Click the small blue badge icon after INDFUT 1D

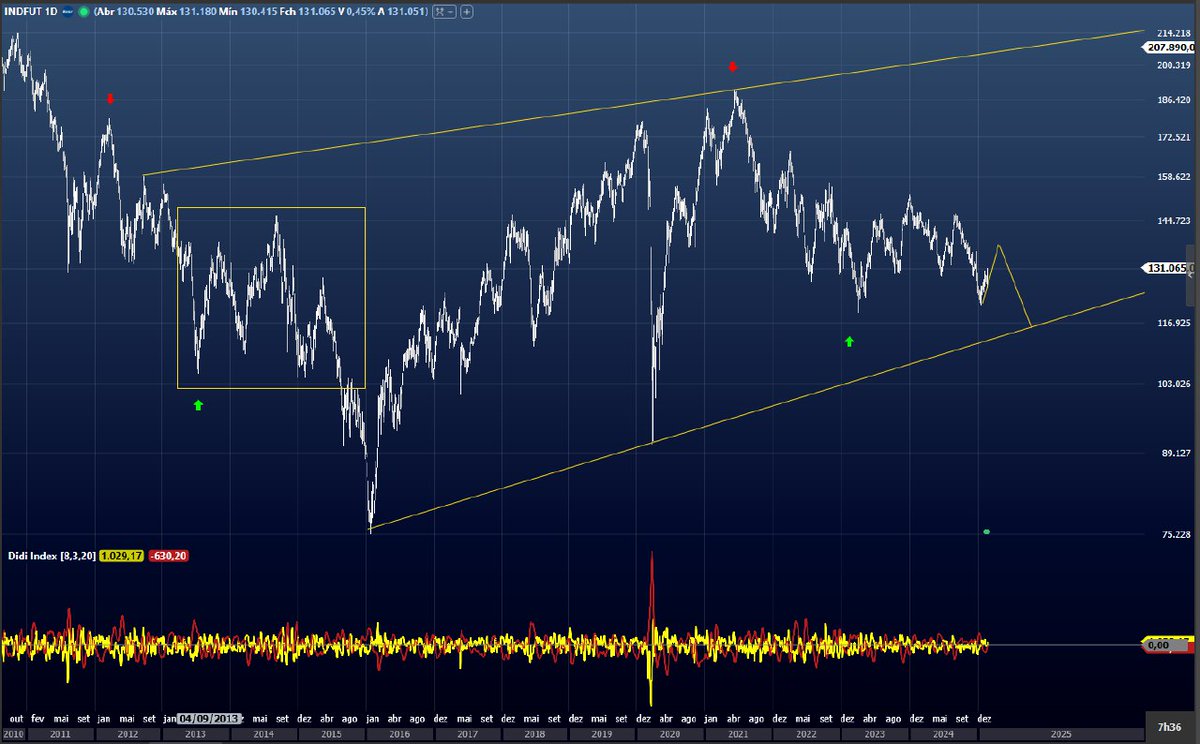(x=67, y=11)
